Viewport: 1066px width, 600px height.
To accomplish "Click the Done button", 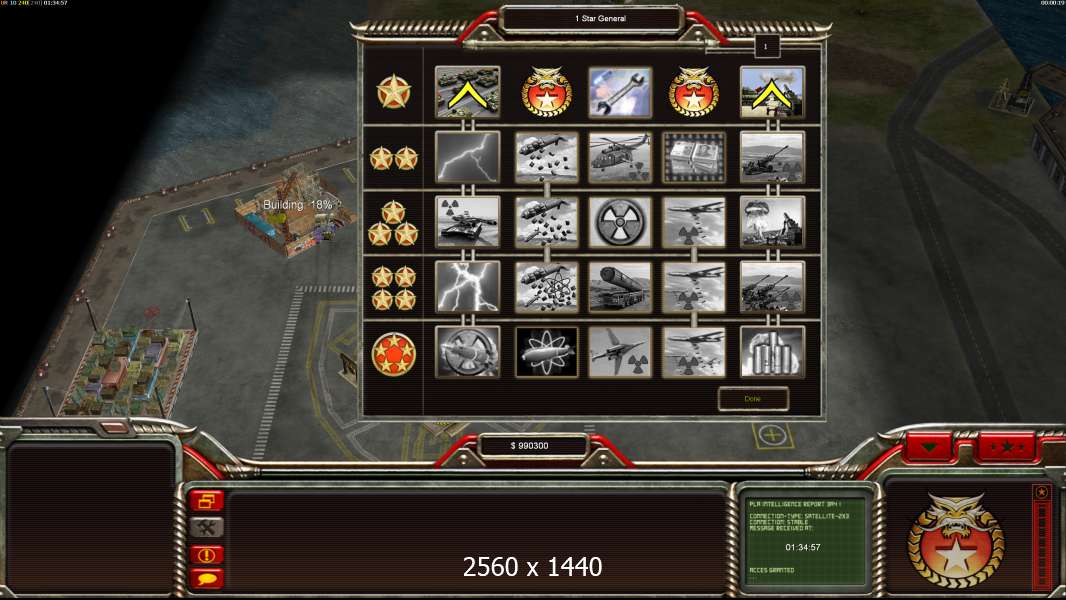I will [x=753, y=399].
